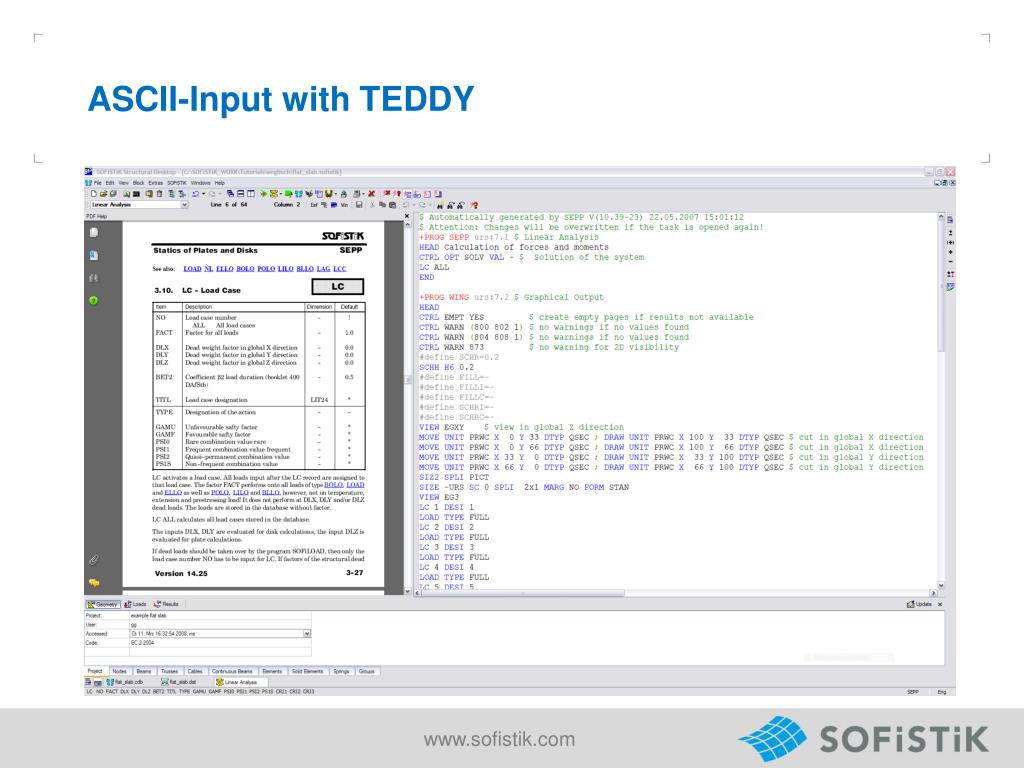Click the help question mark toolbar icon
Viewport: 1024px width, 768px height.
coord(475,205)
